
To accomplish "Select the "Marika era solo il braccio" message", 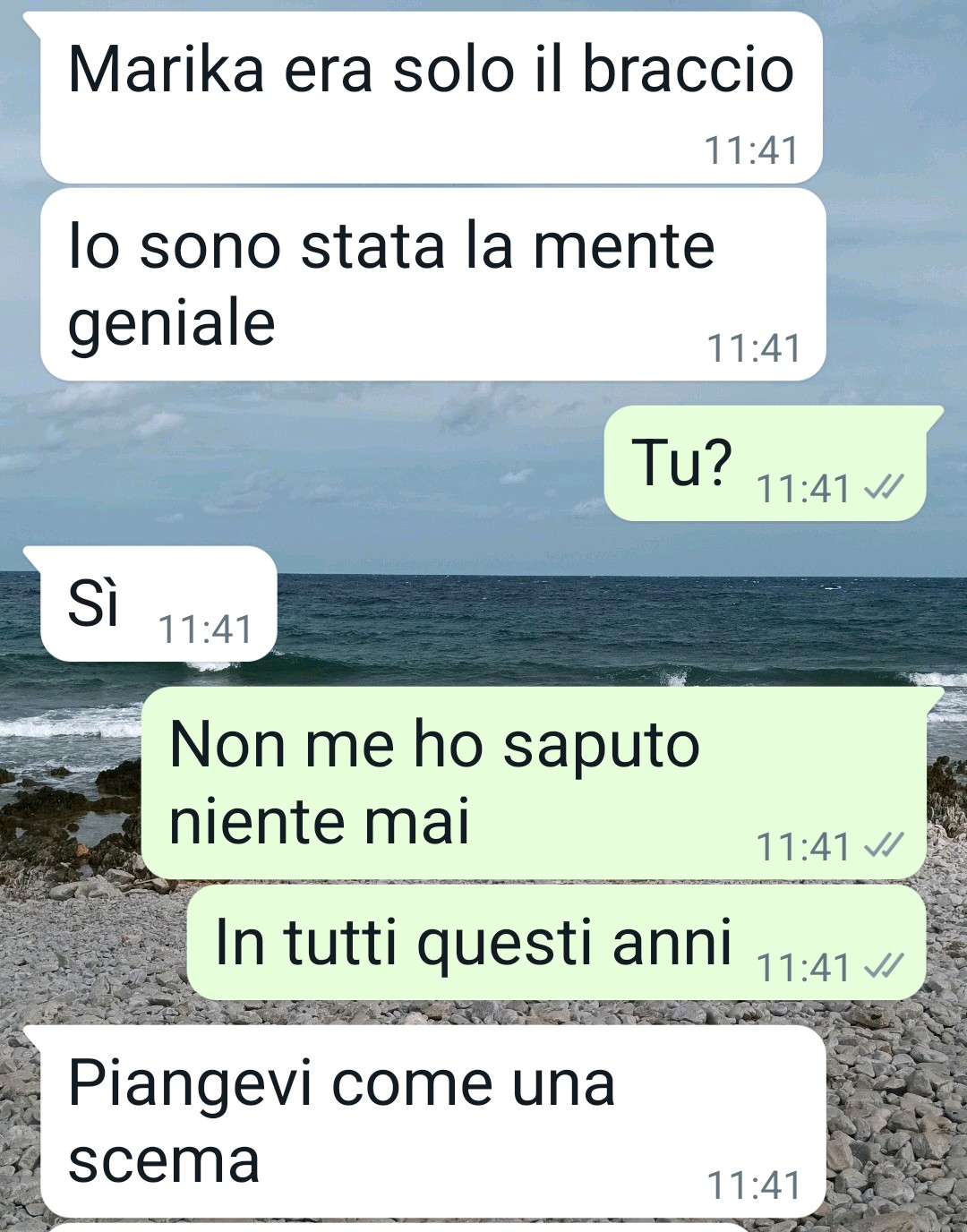I will 431,98.
